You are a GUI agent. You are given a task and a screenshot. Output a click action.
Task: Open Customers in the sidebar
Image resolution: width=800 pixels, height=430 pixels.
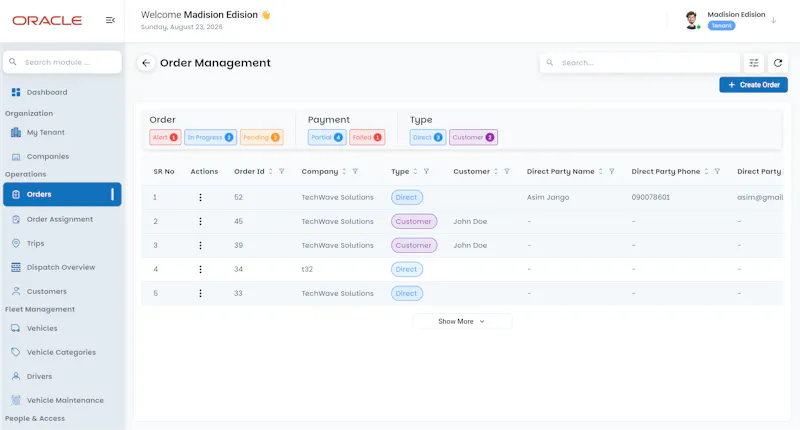[x=46, y=291]
